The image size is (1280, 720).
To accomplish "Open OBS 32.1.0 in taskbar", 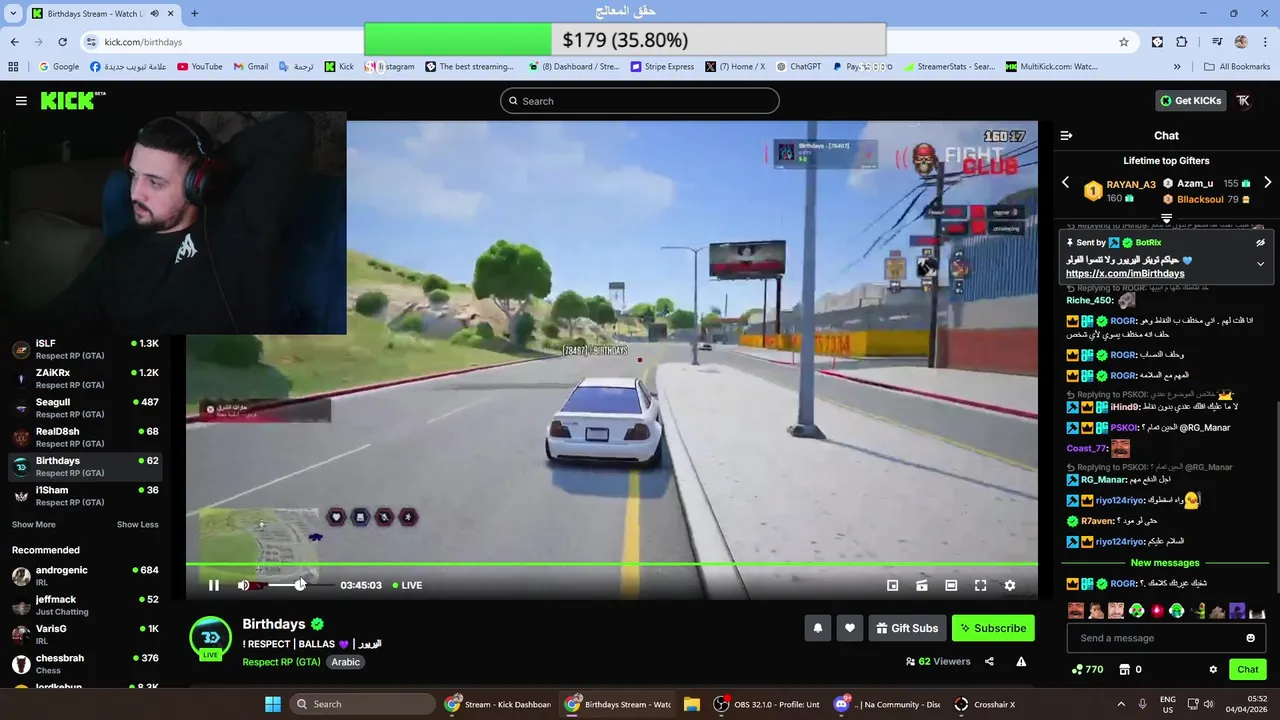I will point(766,704).
